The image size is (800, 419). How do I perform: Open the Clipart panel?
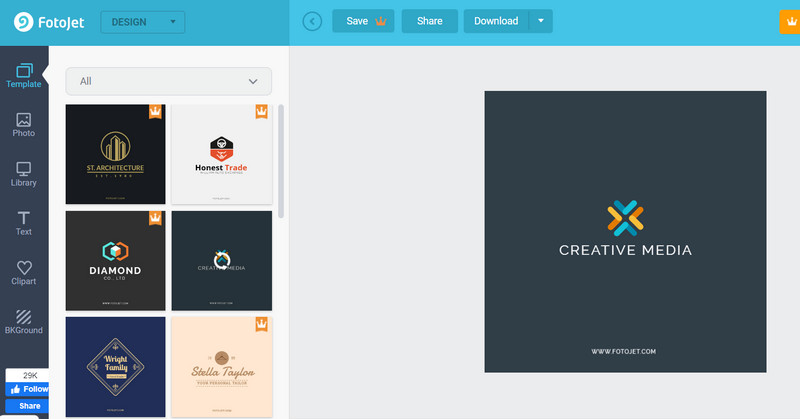pyautogui.click(x=24, y=272)
